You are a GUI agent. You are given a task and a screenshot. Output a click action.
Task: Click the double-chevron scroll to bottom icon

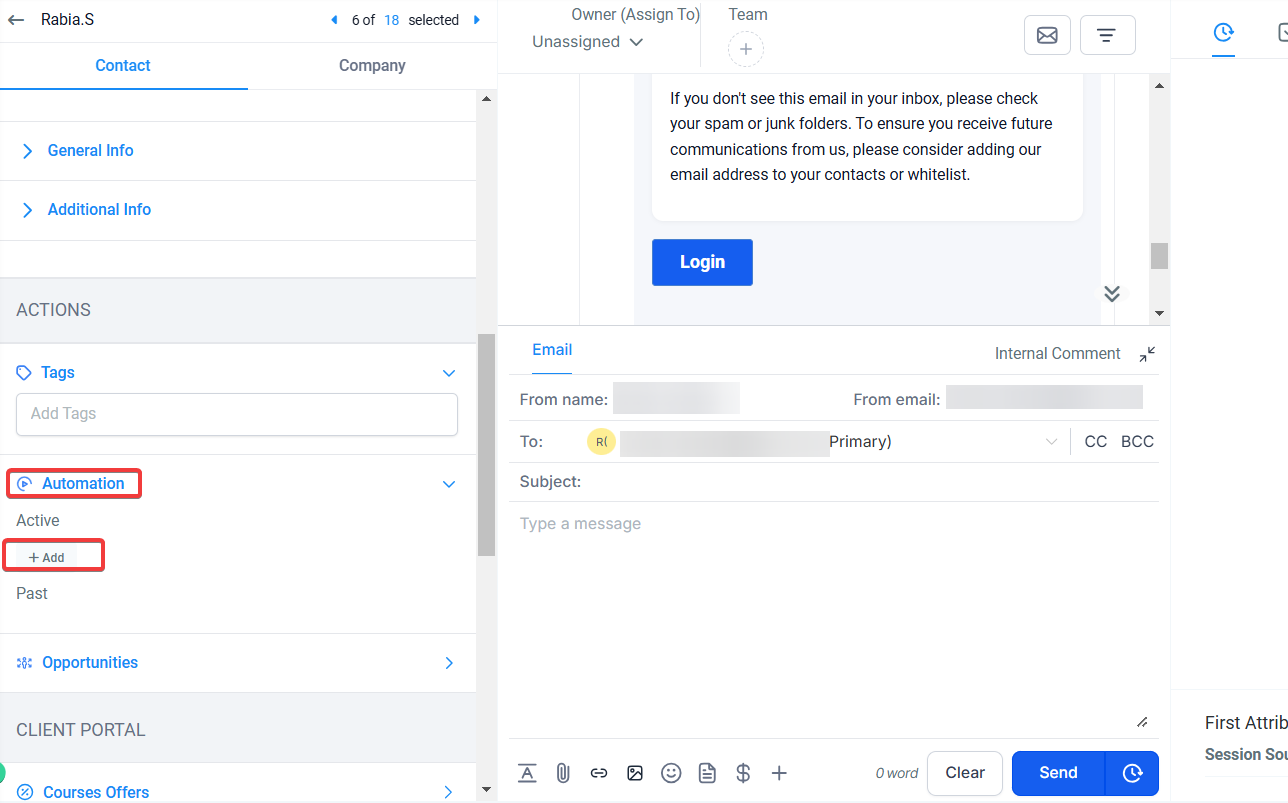click(x=1112, y=293)
